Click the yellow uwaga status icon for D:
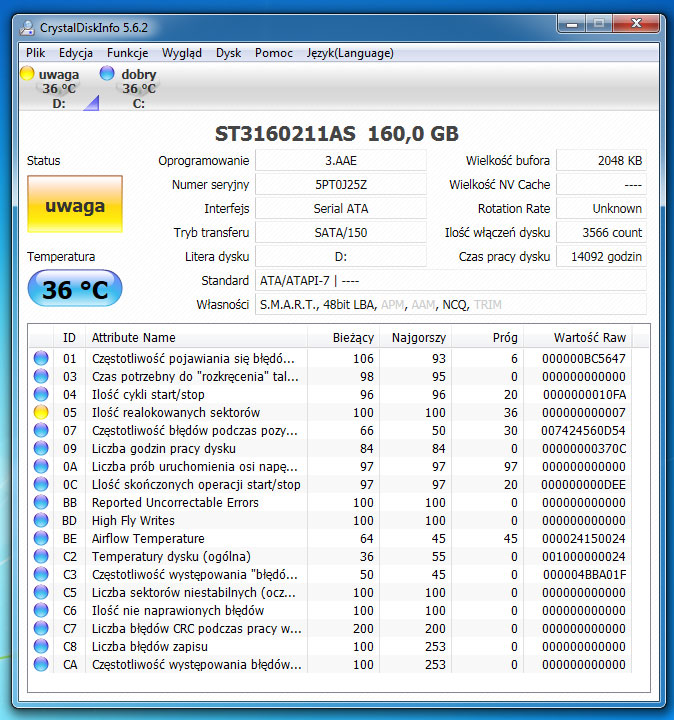The width and height of the screenshot is (674, 720). pos(28,73)
